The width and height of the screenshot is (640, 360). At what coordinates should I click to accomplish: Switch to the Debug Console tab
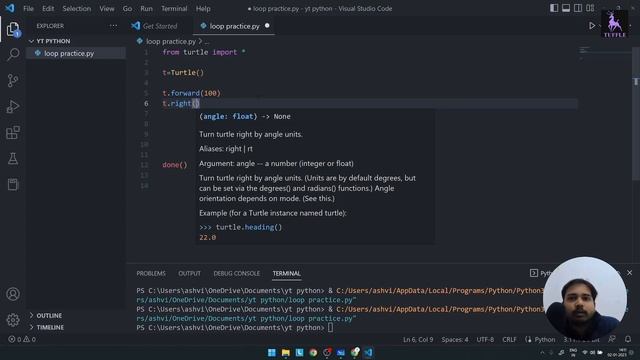tap(236, 273)
